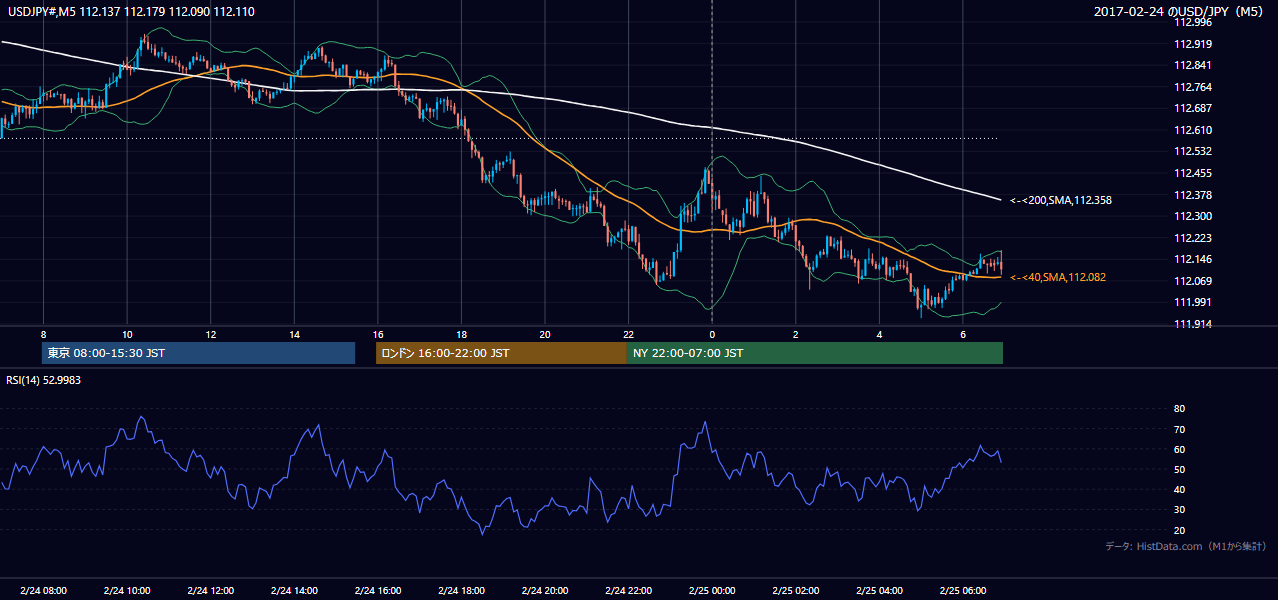Click price level 111.914 on the axis
The width and height of the screenshot is (1278, 600).
click(1192, 324)
